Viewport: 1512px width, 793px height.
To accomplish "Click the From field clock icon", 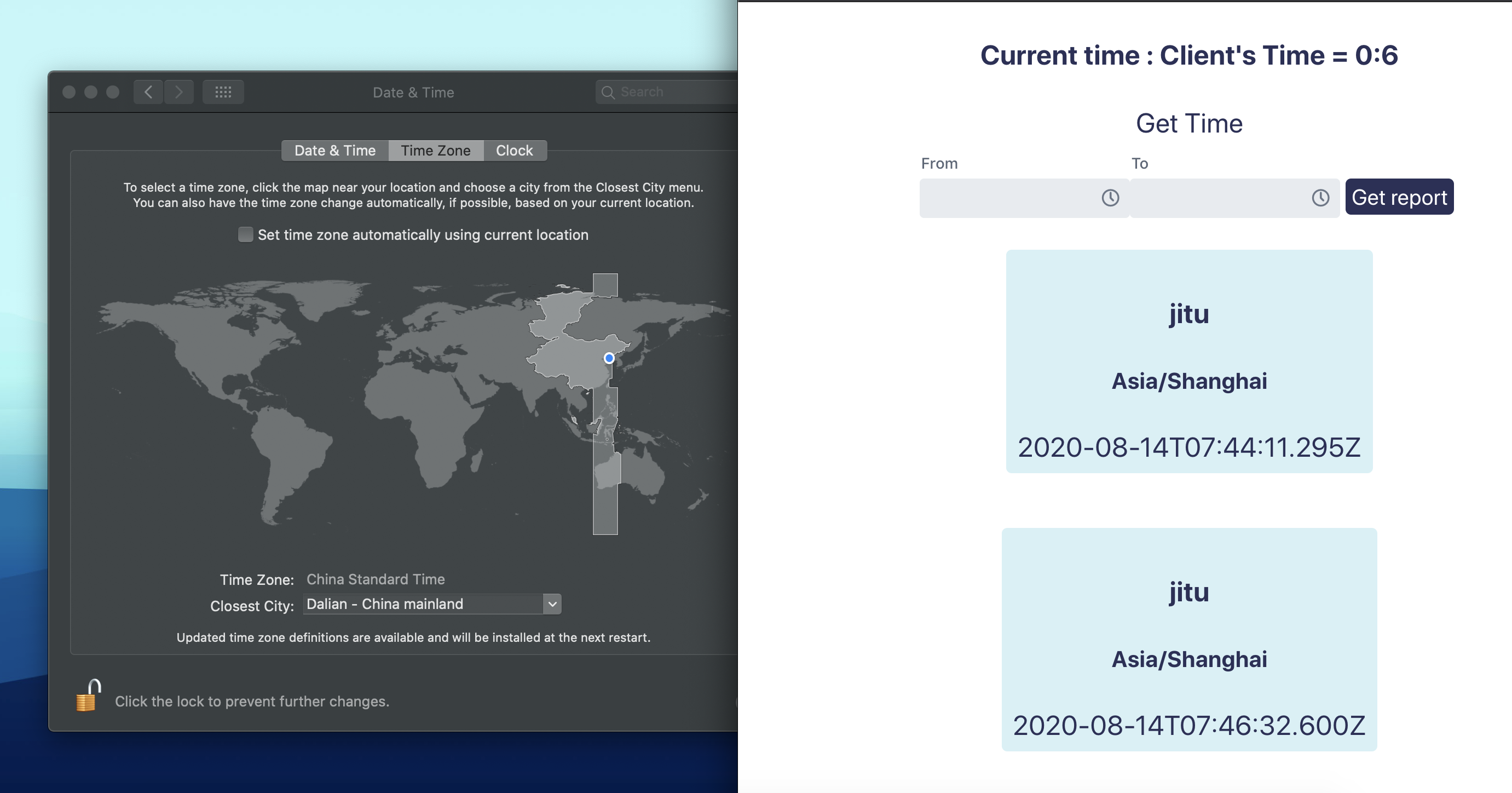I will tap(1110, 198).
